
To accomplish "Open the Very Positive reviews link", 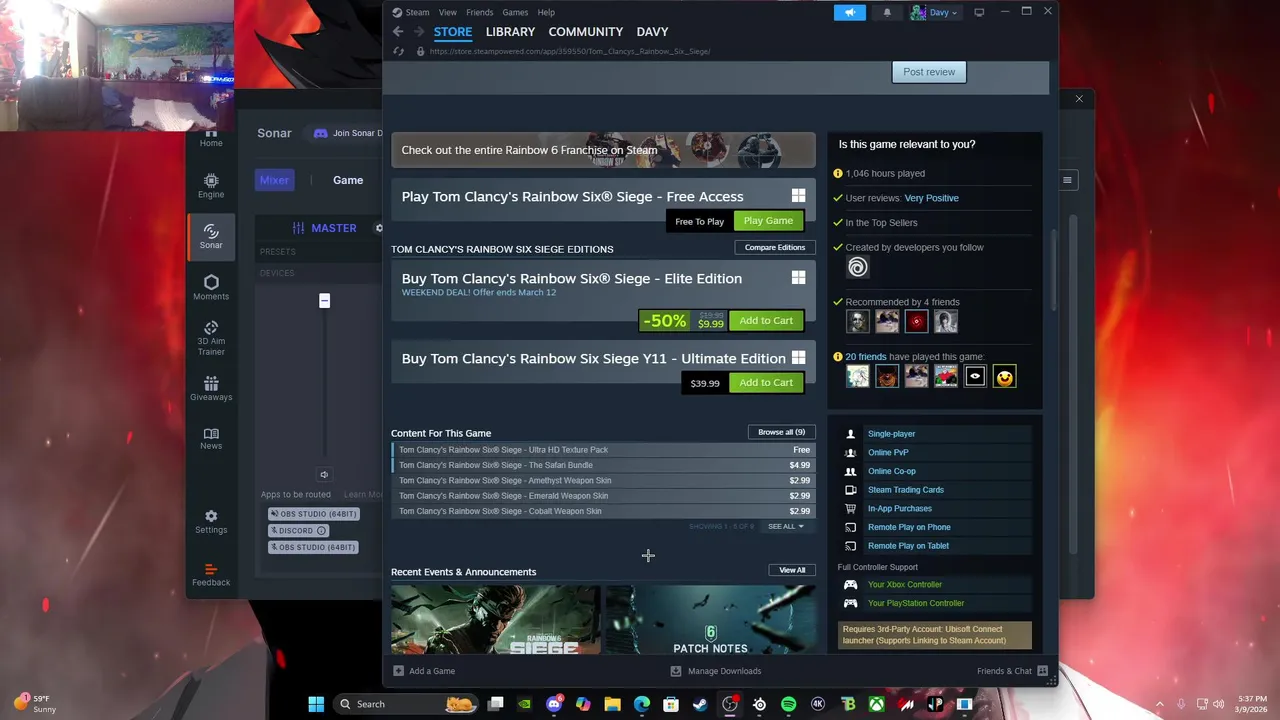I will click(x=931, y=198).
